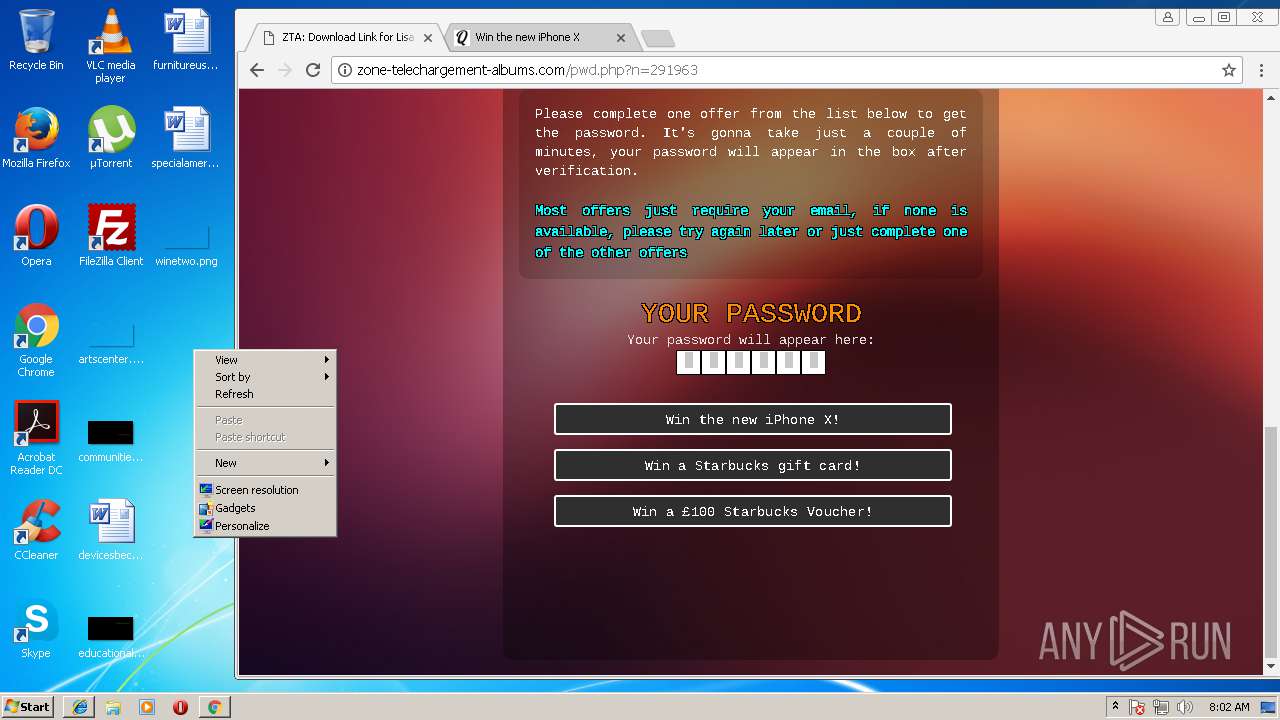Expand the New submenu
1280x720 pixels.
click(265, 463)
